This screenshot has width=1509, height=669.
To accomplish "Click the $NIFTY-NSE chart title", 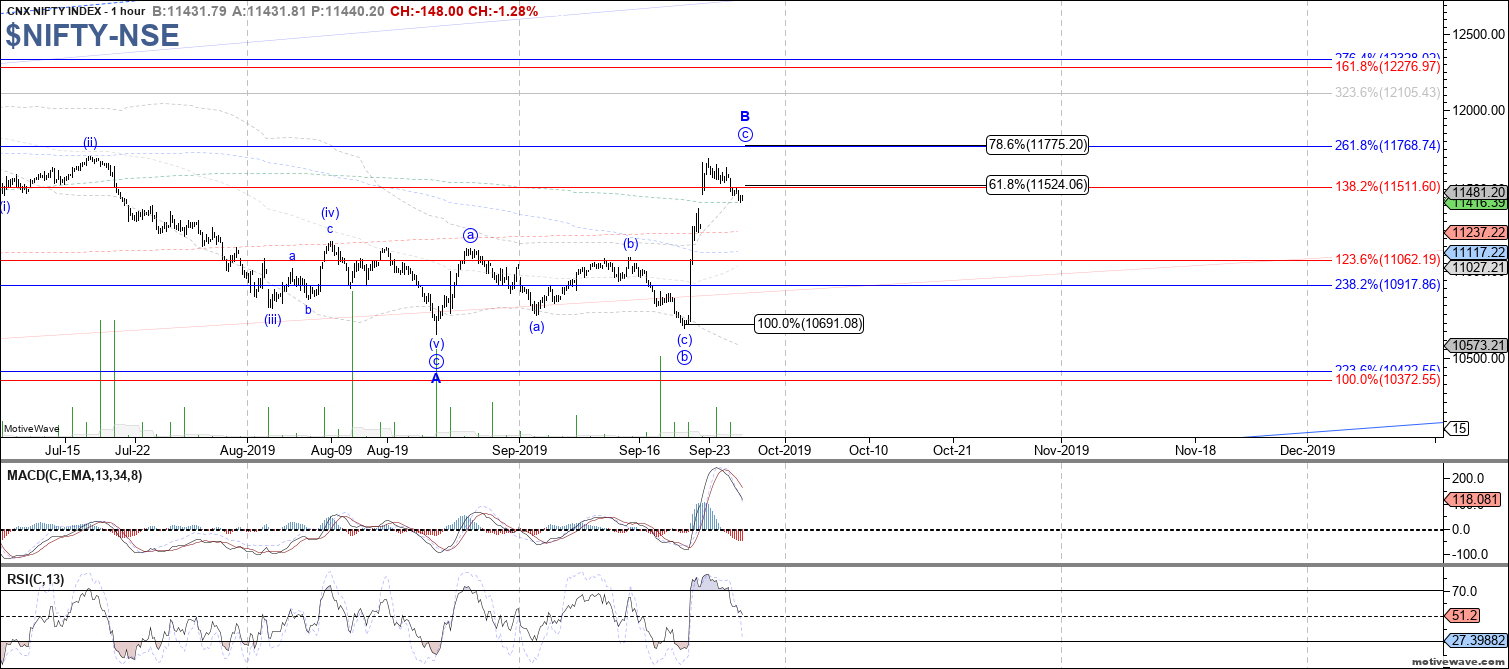I will [x=92, y=36].
